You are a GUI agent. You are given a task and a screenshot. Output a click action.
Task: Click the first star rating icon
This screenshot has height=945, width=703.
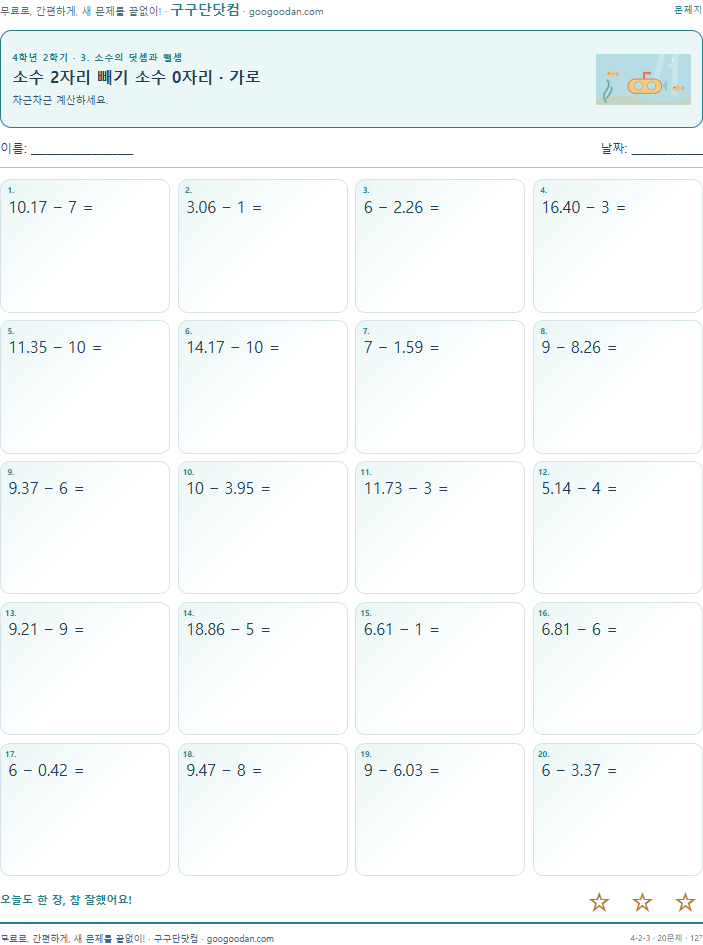coord(599,902)
